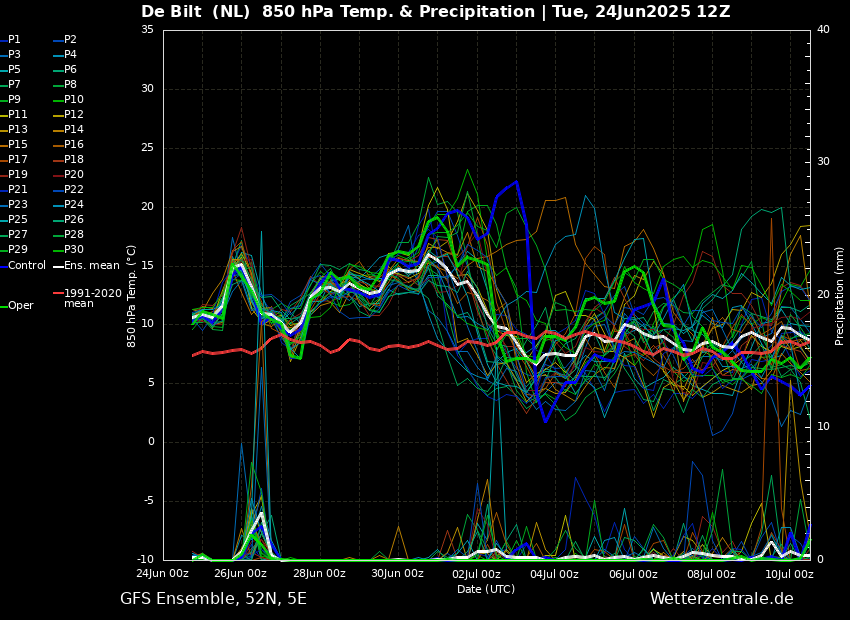
Task: Select the P22 legend label
Action: [x=73, y=190]
